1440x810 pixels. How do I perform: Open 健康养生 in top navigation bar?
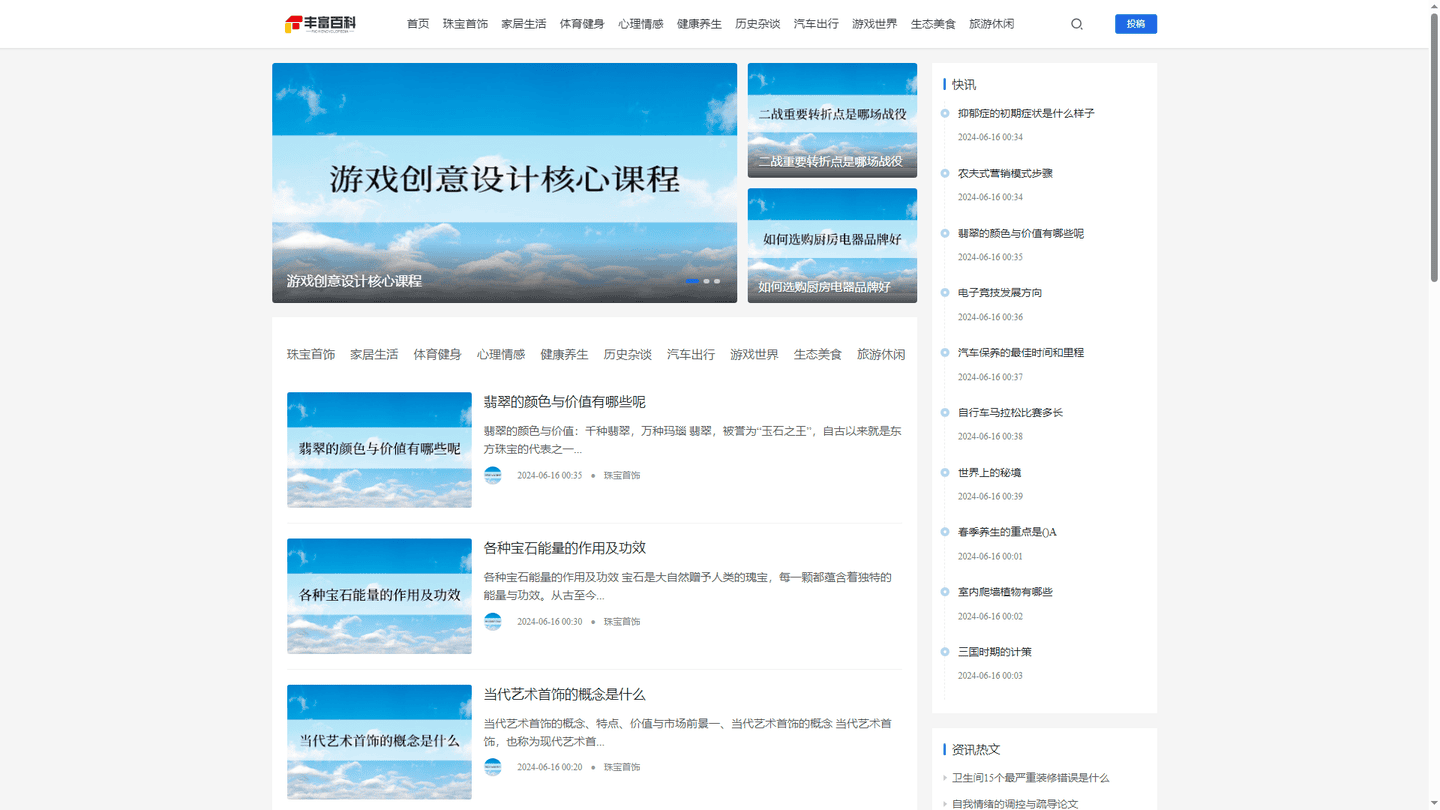coord(699,24)
